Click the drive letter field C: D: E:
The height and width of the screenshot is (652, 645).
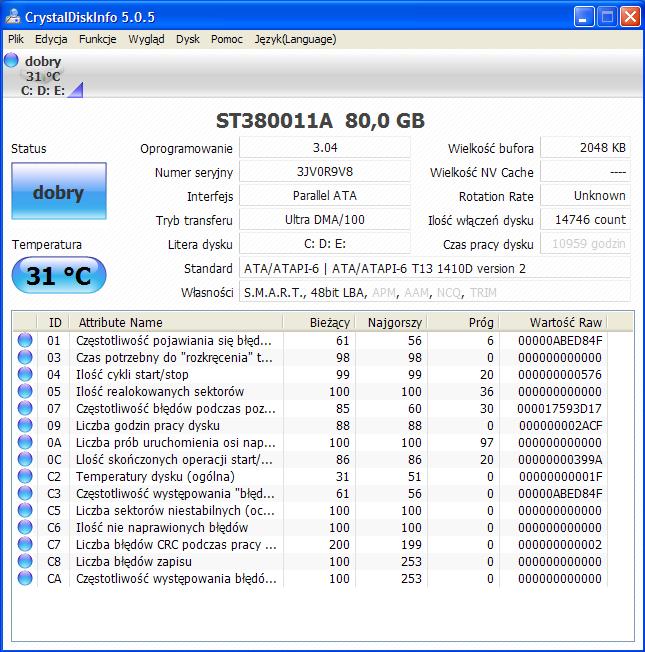pyautogui.click(x=325, y=244)
